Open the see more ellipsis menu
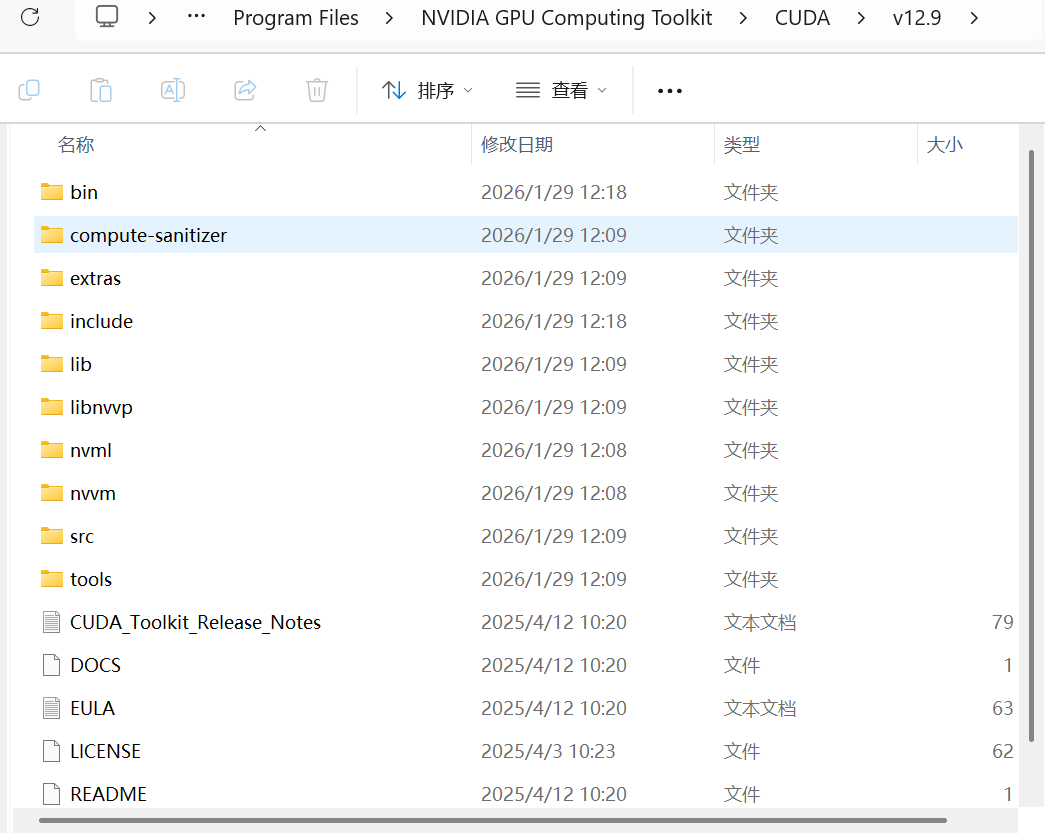1045x838 pixels. [x=669, y=91]
